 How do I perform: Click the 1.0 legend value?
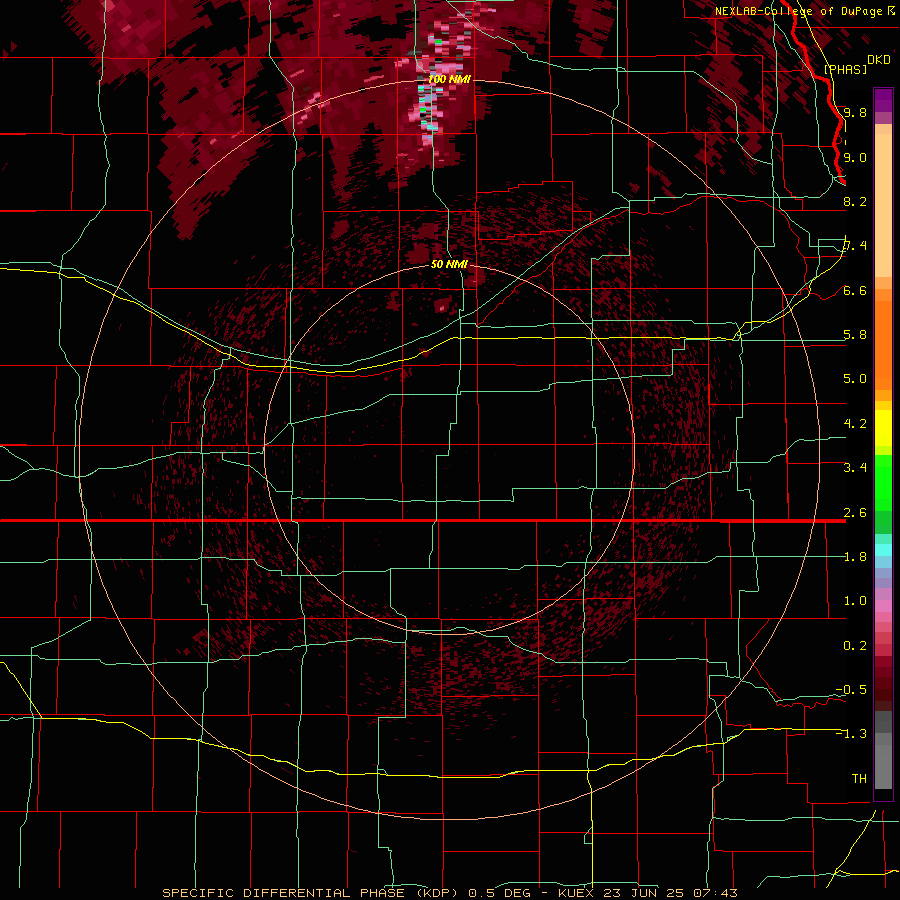[x=855, y=601]
